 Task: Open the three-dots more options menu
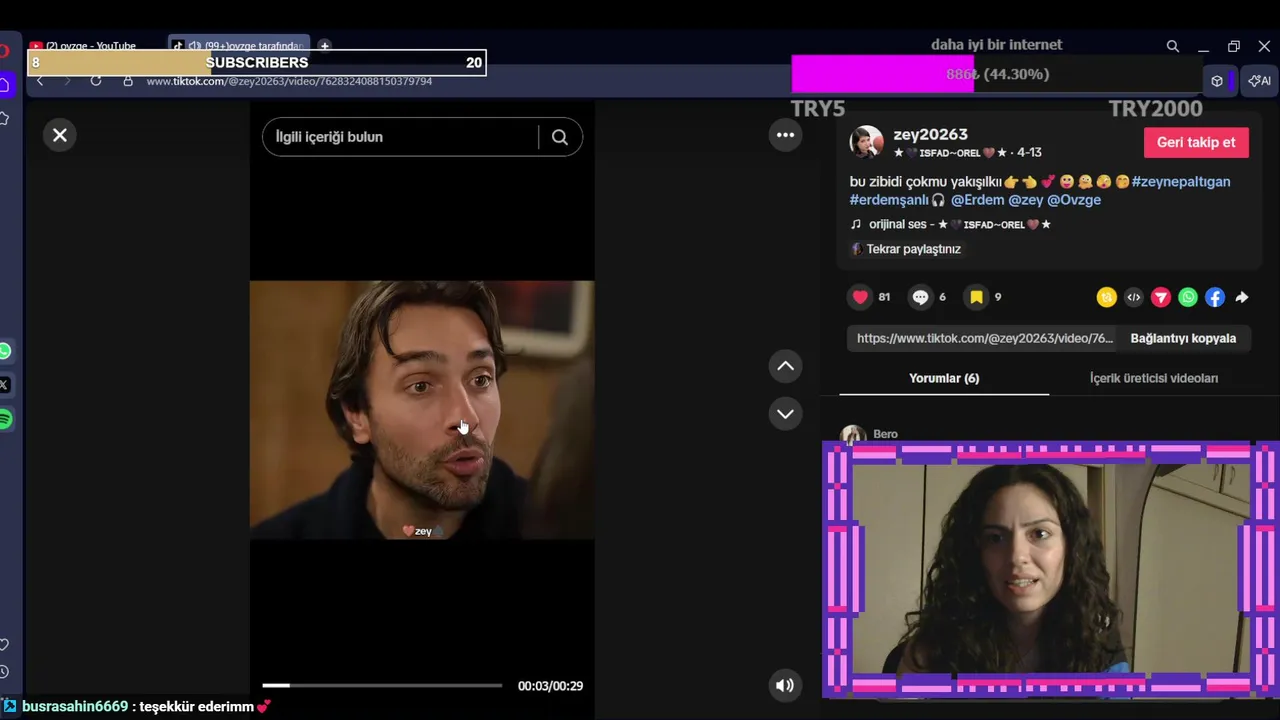(x=785, y=135)
